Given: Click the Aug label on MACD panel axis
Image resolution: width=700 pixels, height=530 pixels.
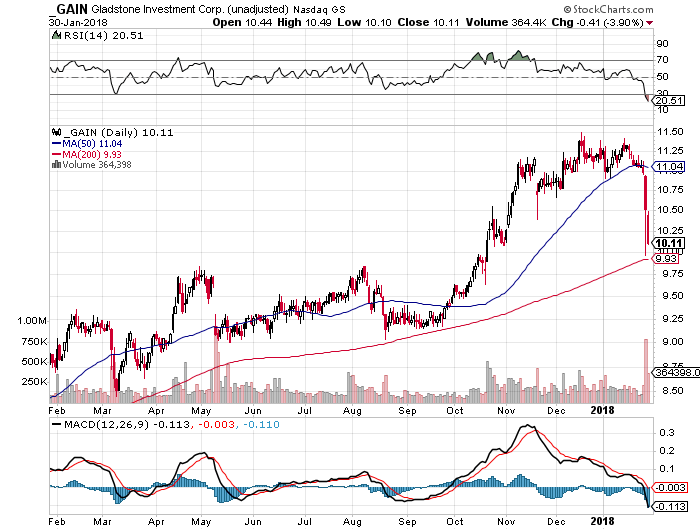Looking at the screenshot, I should pyautogui.click(x=352, y=521).
